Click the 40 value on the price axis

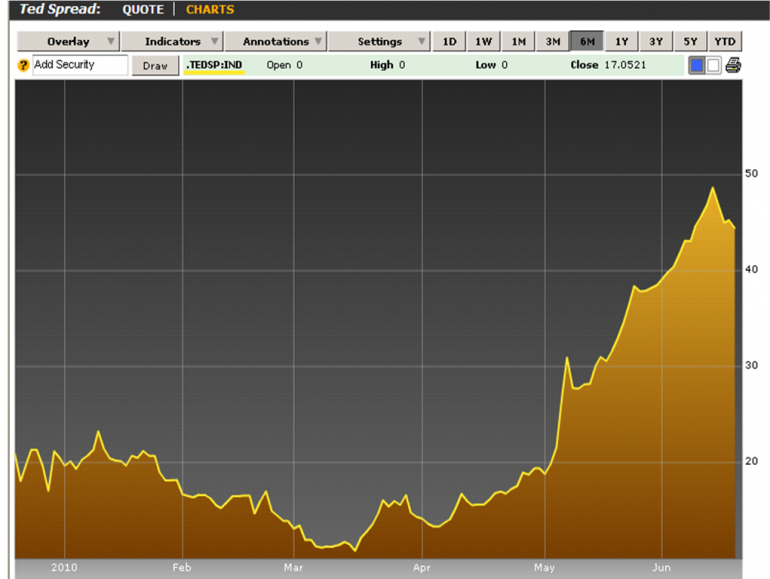click(x=751, y=269)
